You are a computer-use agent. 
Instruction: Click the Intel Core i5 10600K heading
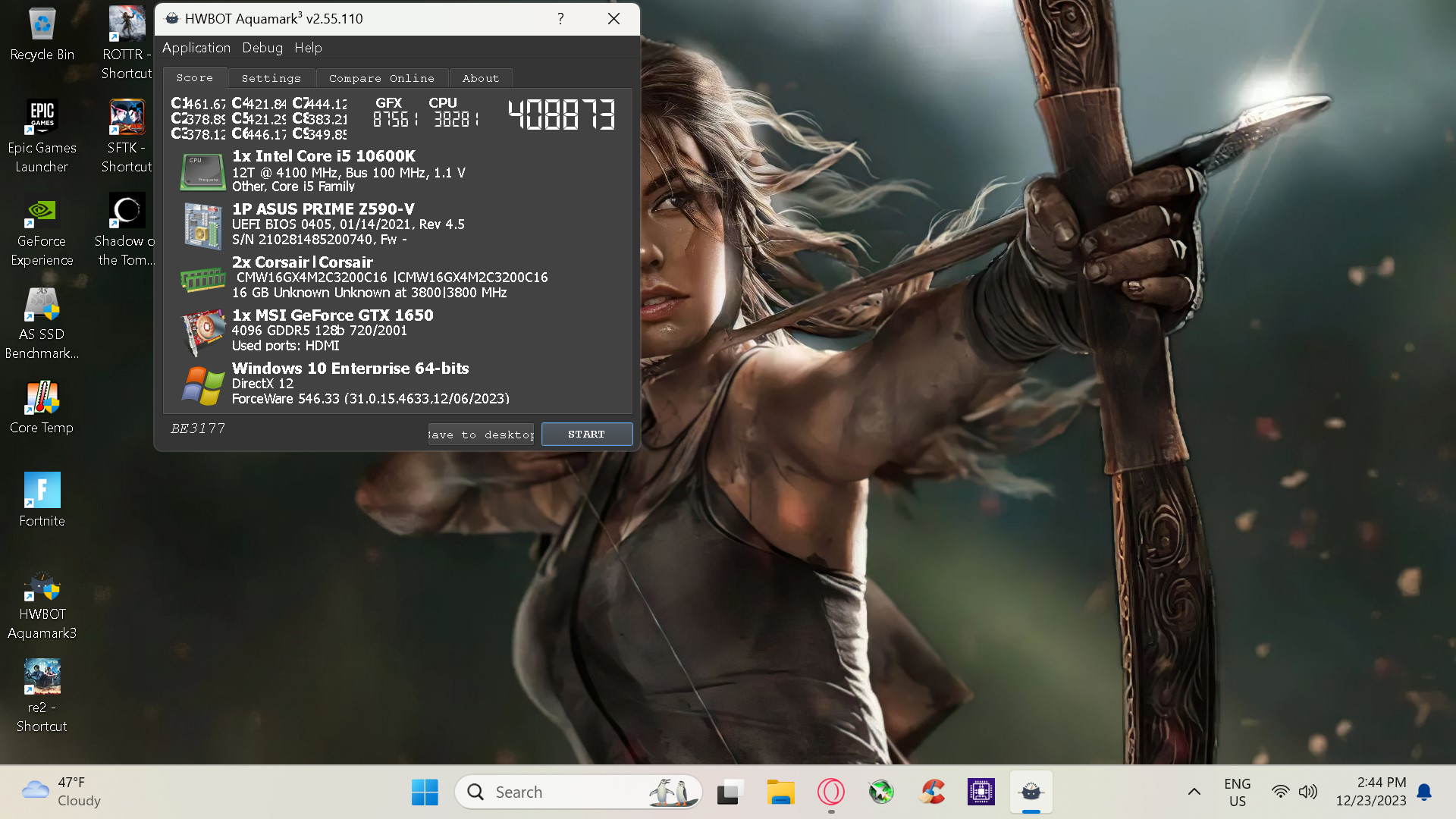pyautogui.click(x=324, y=156)
